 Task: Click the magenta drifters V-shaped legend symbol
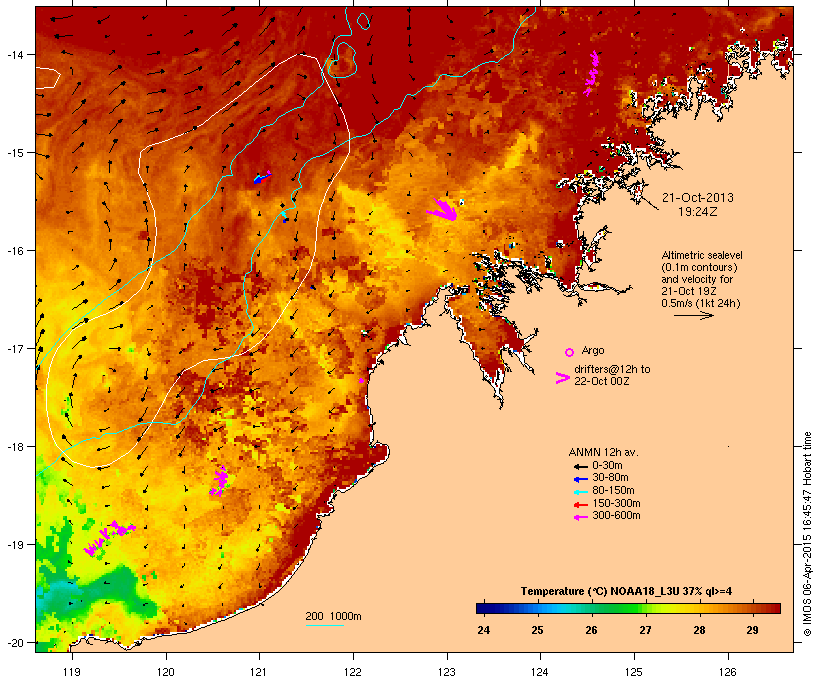click(562, 378)
